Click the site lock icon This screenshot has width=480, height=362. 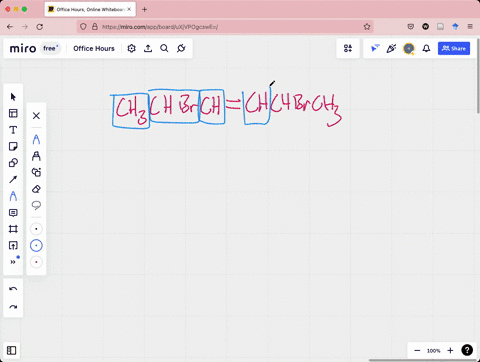(95, 27)
